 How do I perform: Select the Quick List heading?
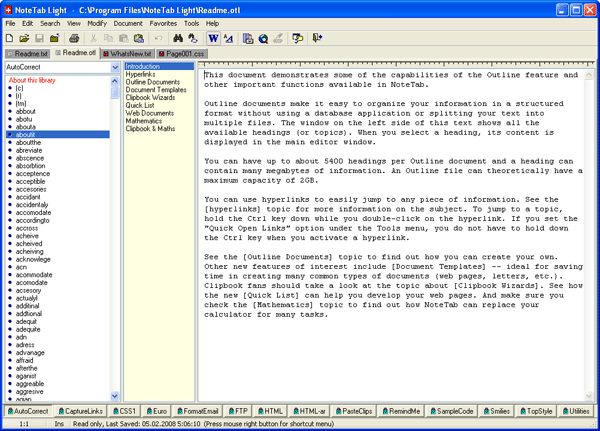[x=140, y=105]
